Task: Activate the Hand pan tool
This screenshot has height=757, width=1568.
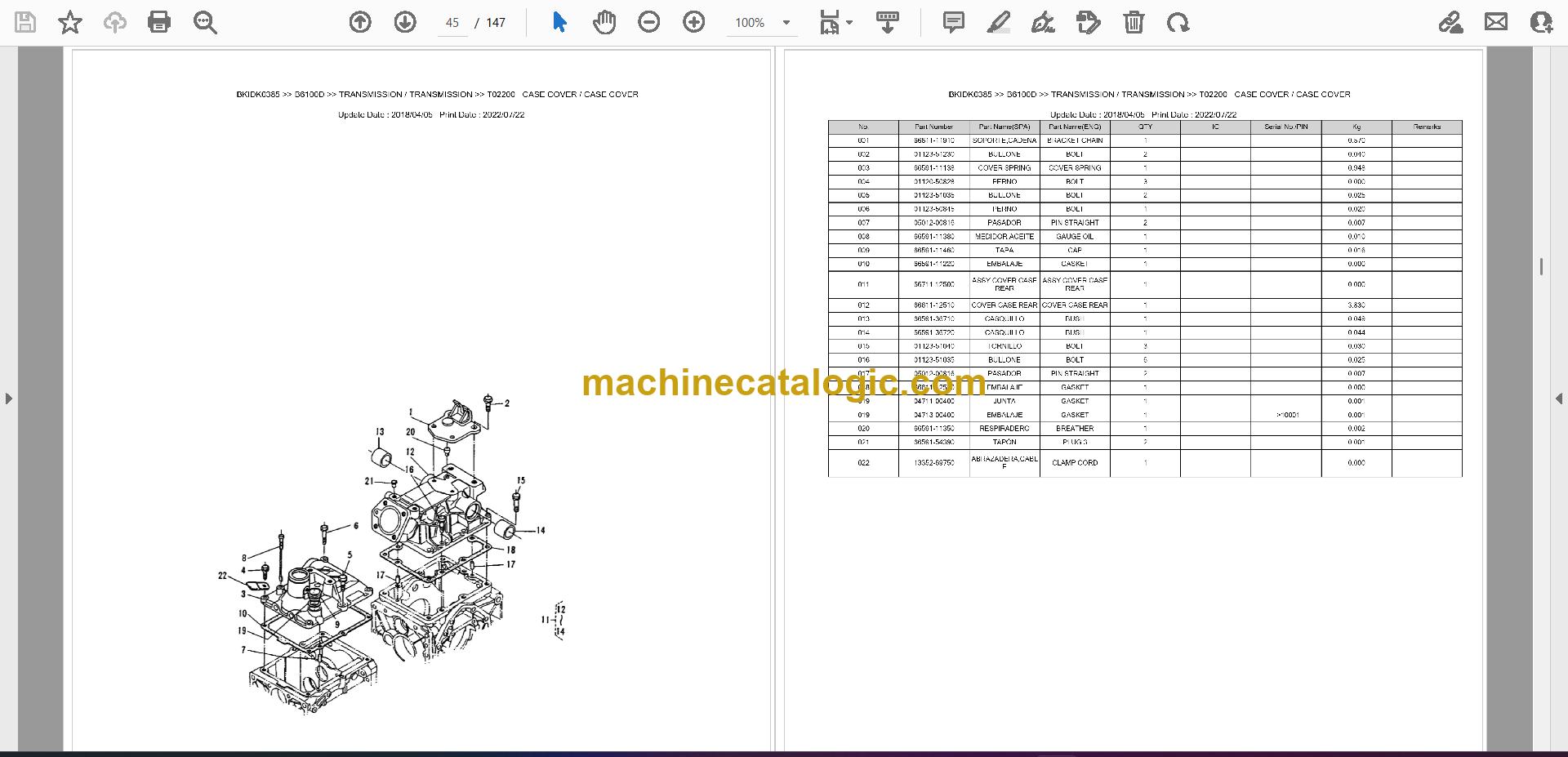Action: tap(604, 22)
